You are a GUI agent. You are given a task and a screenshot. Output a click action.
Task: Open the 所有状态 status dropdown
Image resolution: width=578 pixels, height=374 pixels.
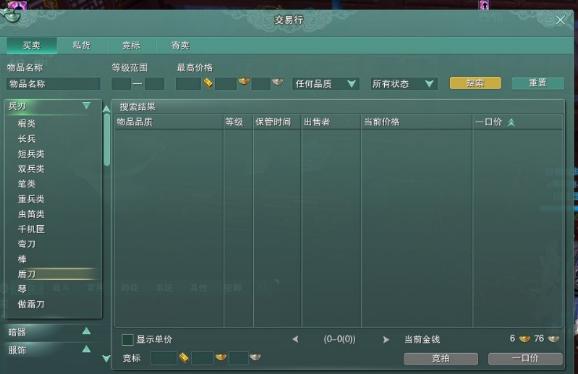coord(403,84)
